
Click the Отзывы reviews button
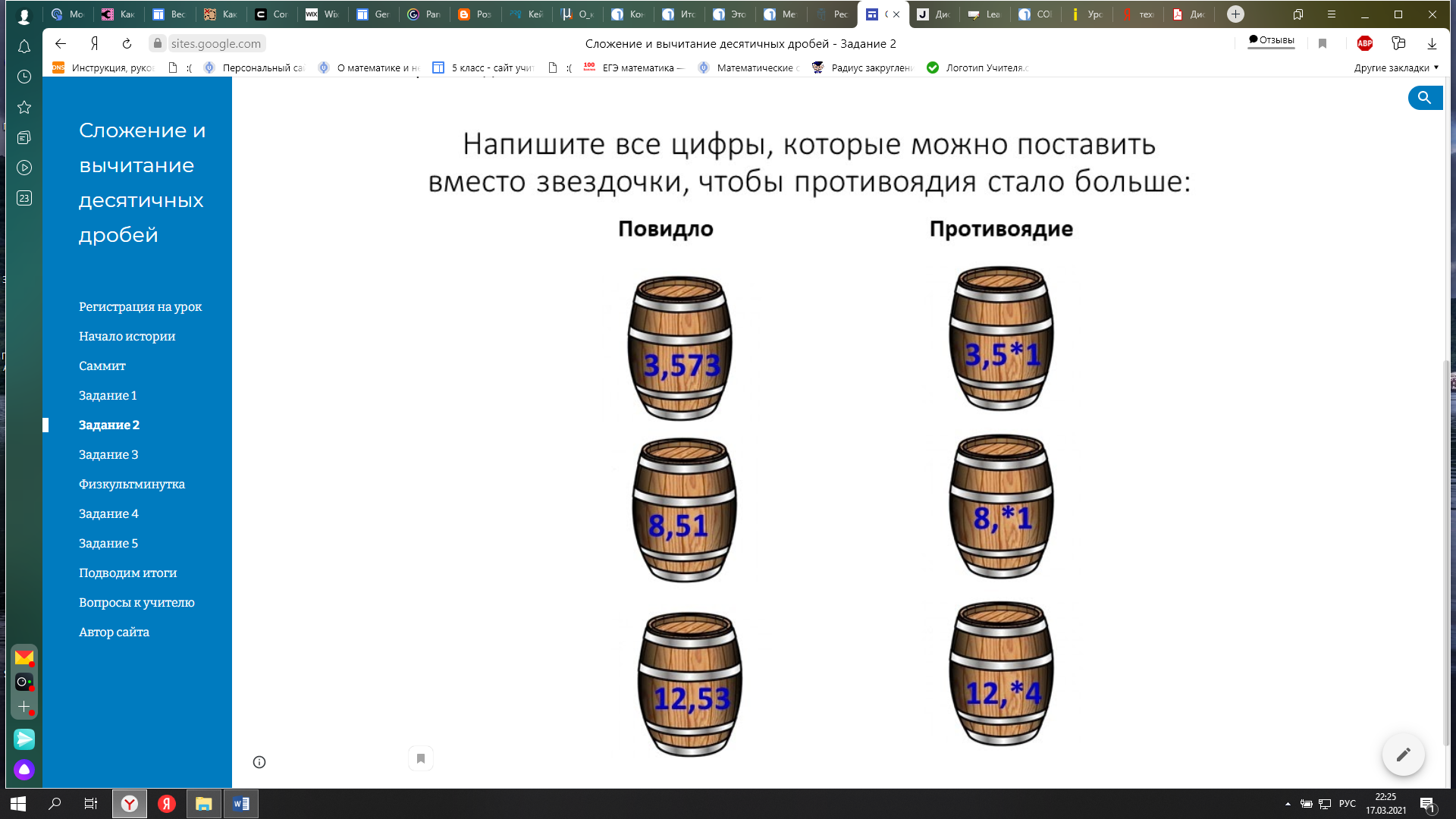[1272, 41]
